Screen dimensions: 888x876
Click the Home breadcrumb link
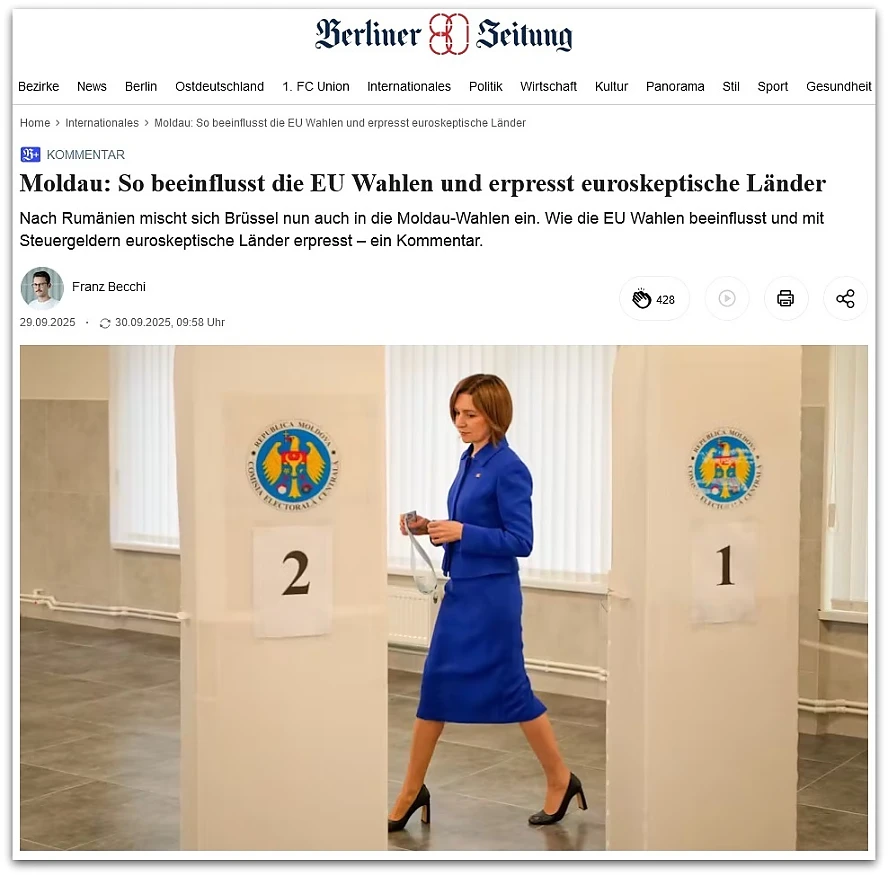click(x=35, y=123)
